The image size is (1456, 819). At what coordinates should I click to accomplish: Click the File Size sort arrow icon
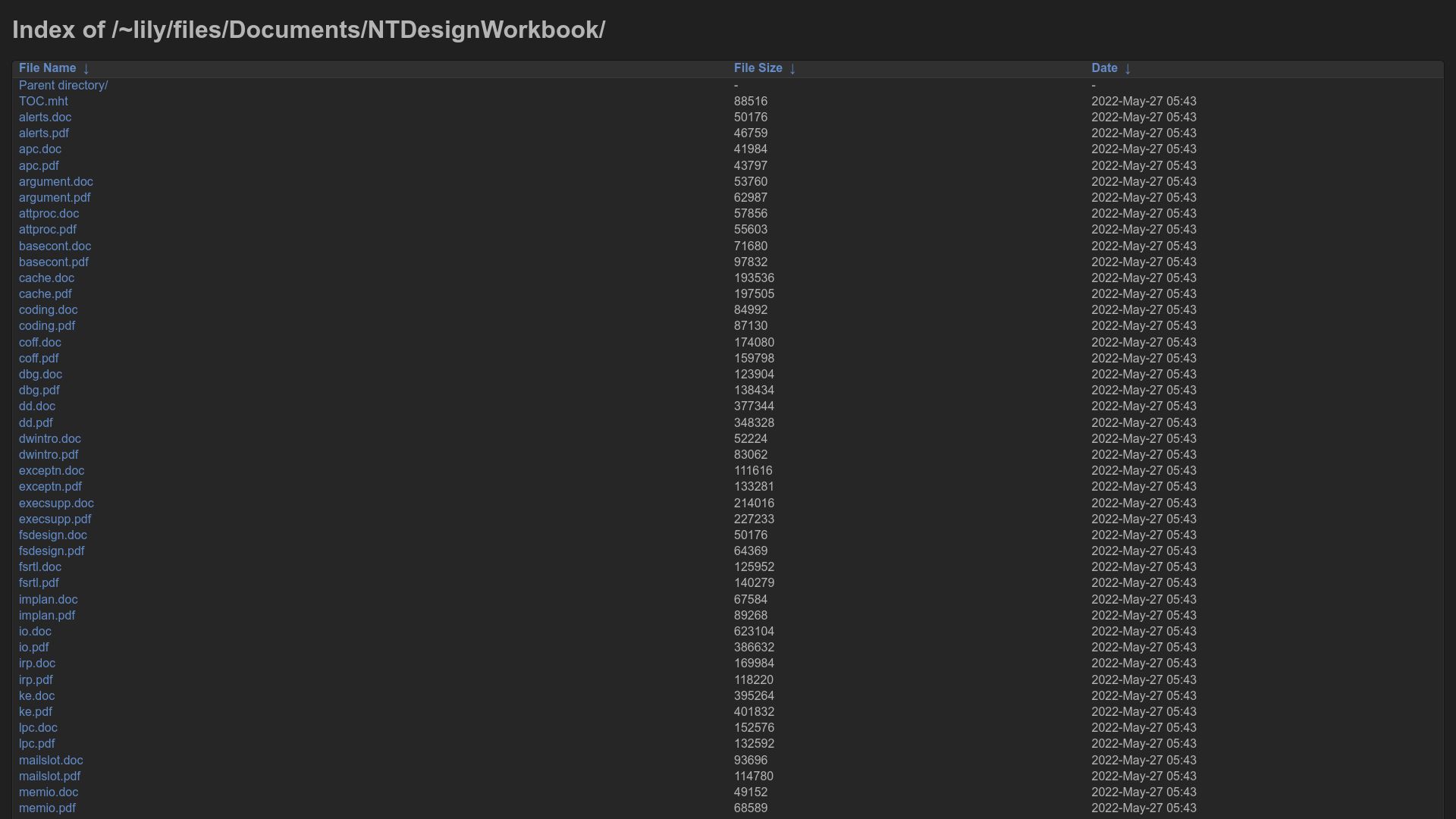(792, 69)
